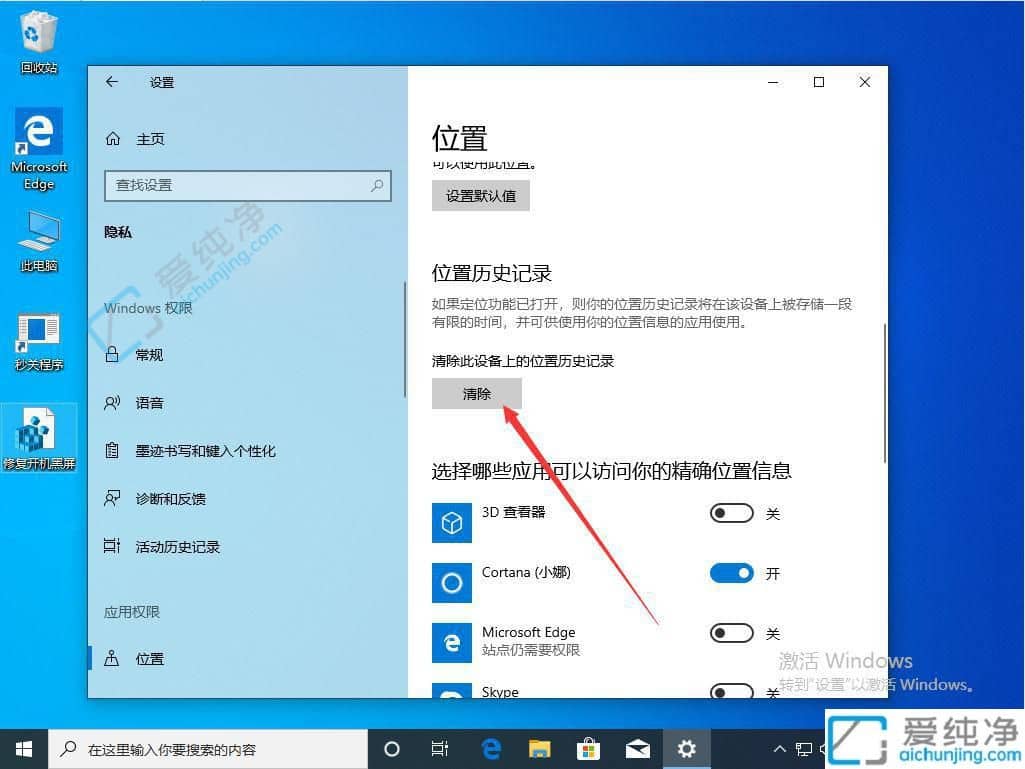The height and width of the screenshot is (769, 1025).
Task: Click the clipboard icon beside 墨迹书写
Action: pos(112,451)
